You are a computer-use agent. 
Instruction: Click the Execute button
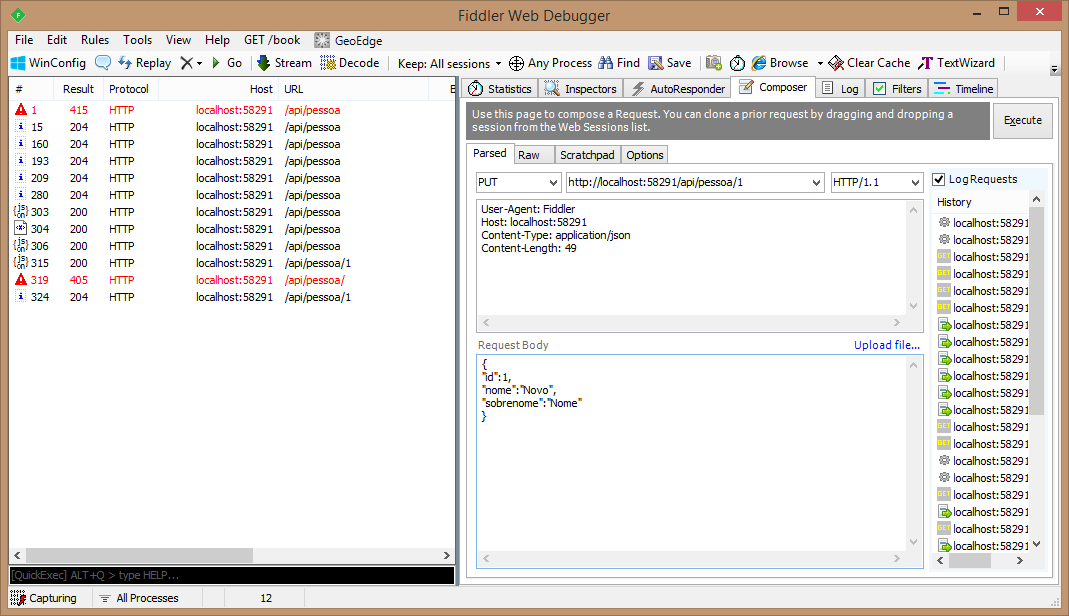1023,121
